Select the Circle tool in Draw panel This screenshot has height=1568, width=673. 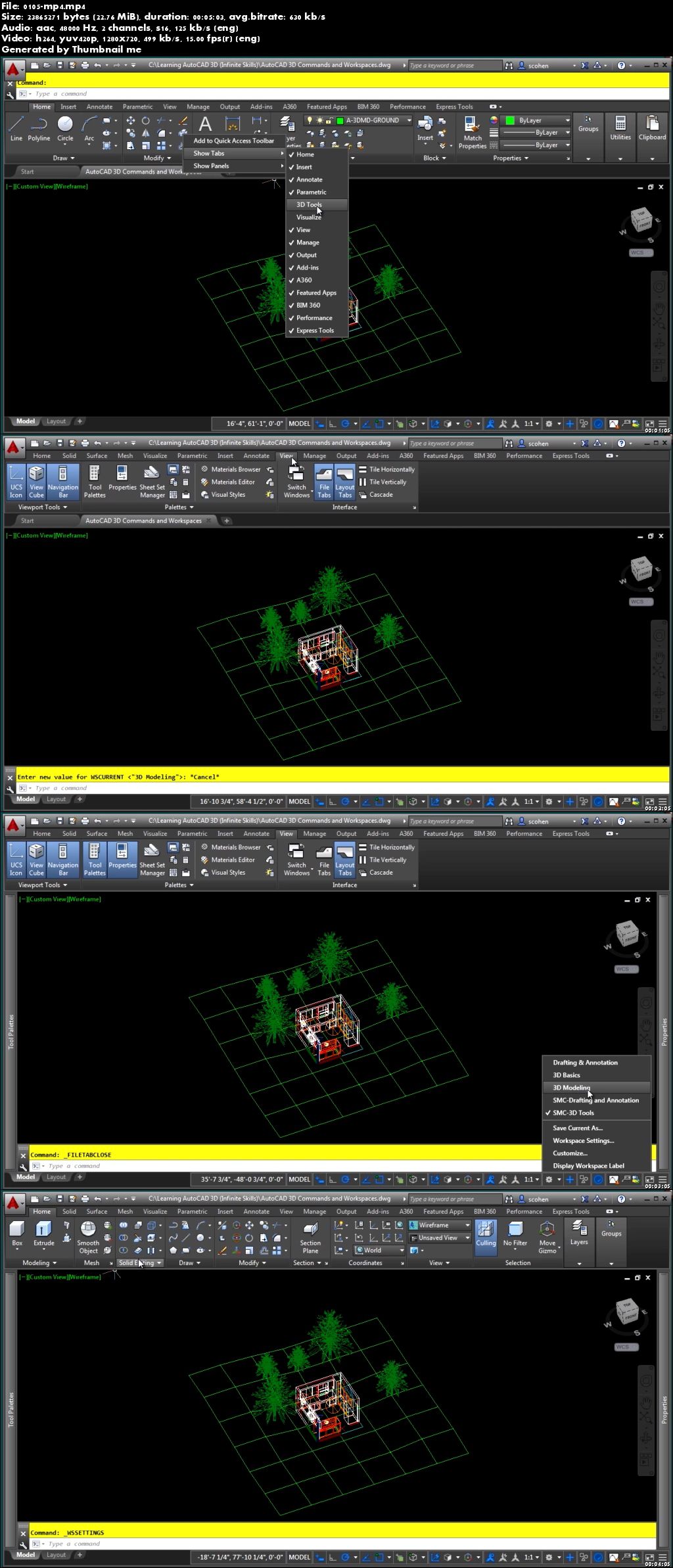click(65, 127)
